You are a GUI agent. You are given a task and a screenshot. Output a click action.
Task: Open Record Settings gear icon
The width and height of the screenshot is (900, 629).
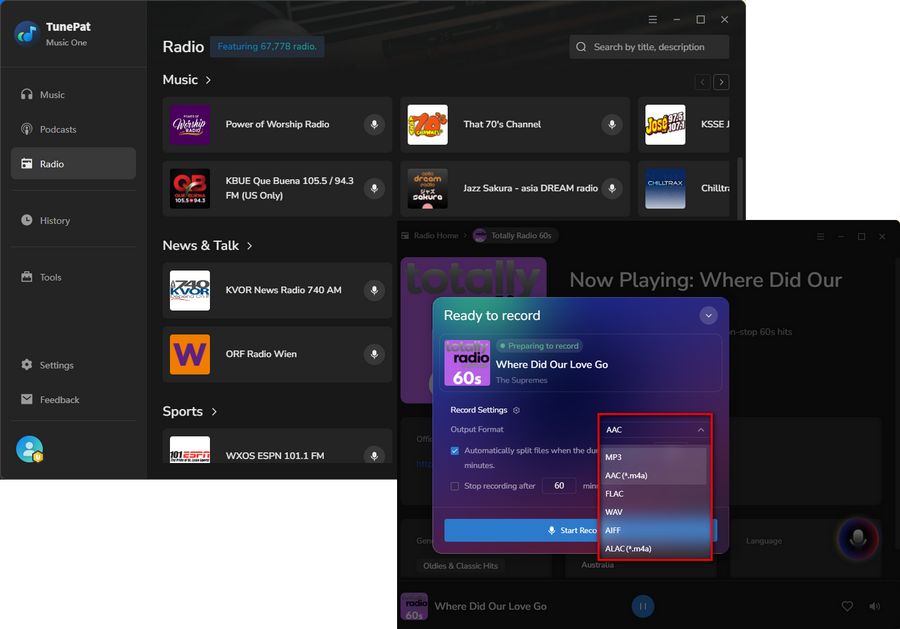point(516,410)
